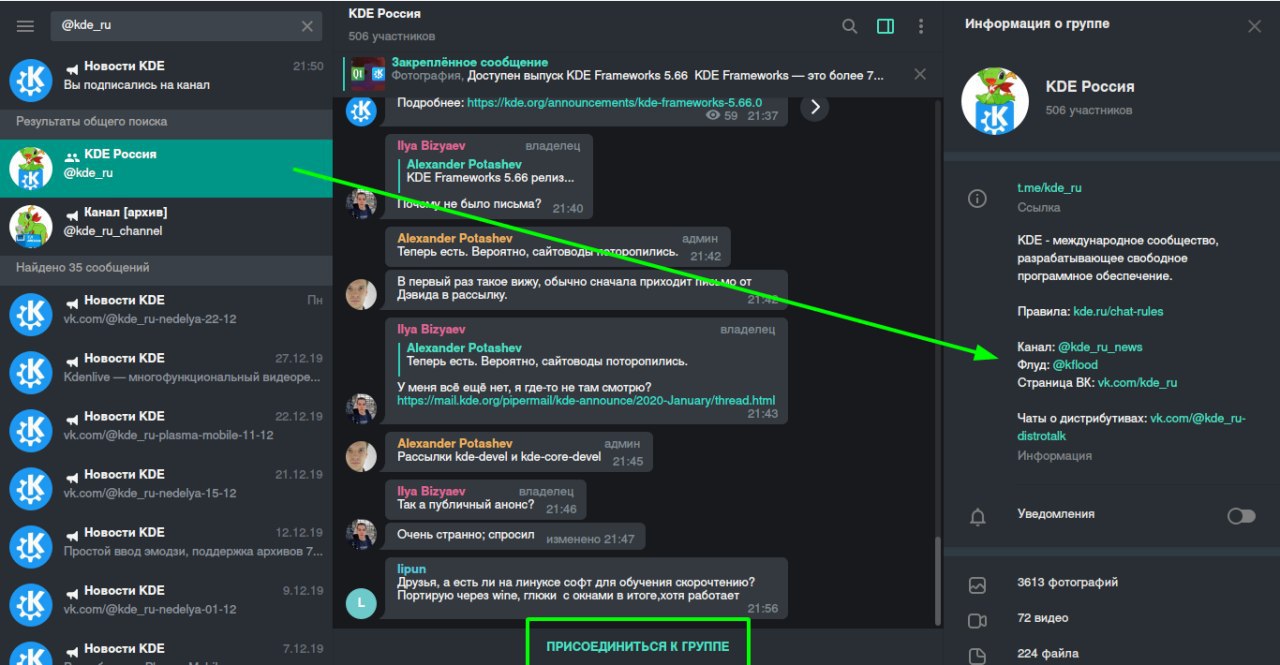Viewport: 1280px width, 665px height.
Task: Click the 'Так а публичный анонс?' message
Action: pyautogui.click(x=486, y=500)
